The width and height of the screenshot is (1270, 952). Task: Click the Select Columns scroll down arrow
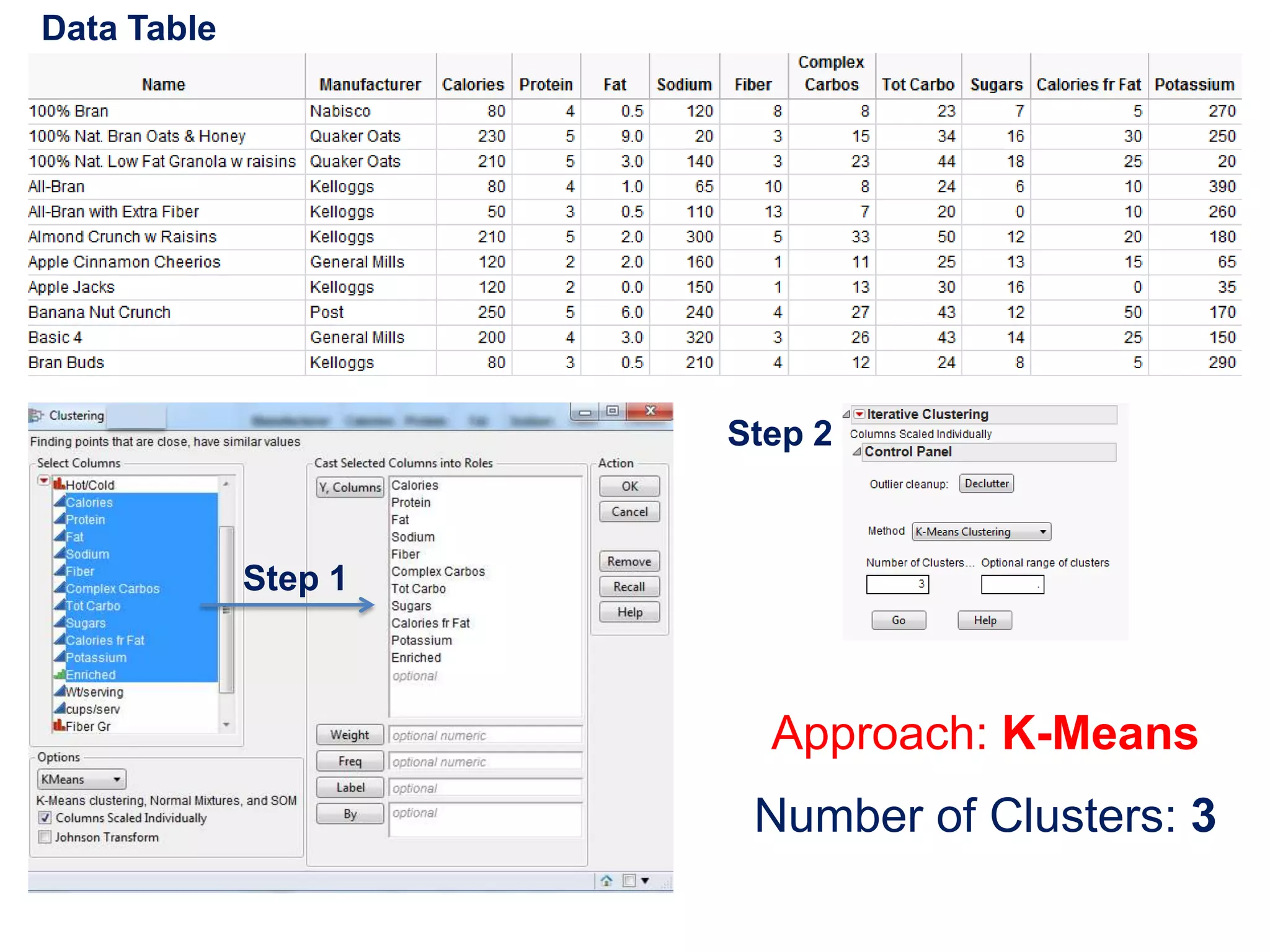(x=226, y=725)
